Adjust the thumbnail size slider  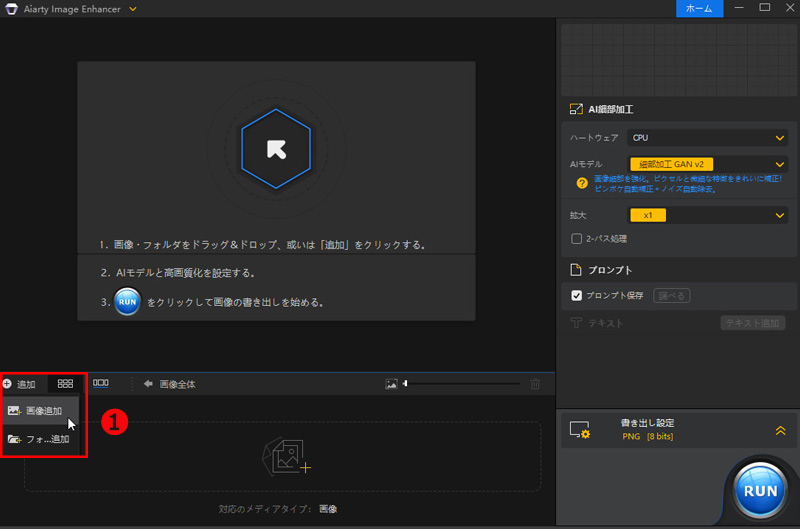[x=462, y=383]
